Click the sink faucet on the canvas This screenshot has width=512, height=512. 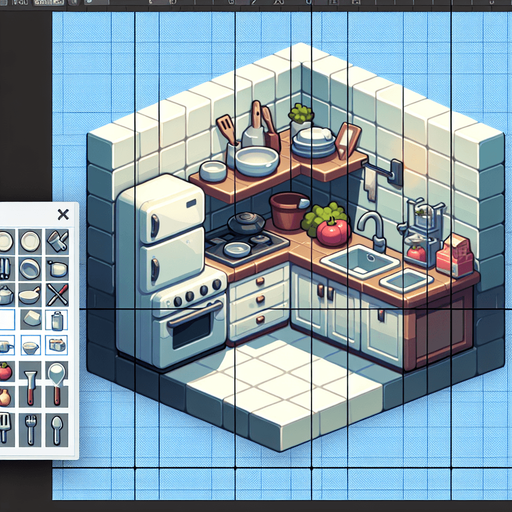(372, 232)
